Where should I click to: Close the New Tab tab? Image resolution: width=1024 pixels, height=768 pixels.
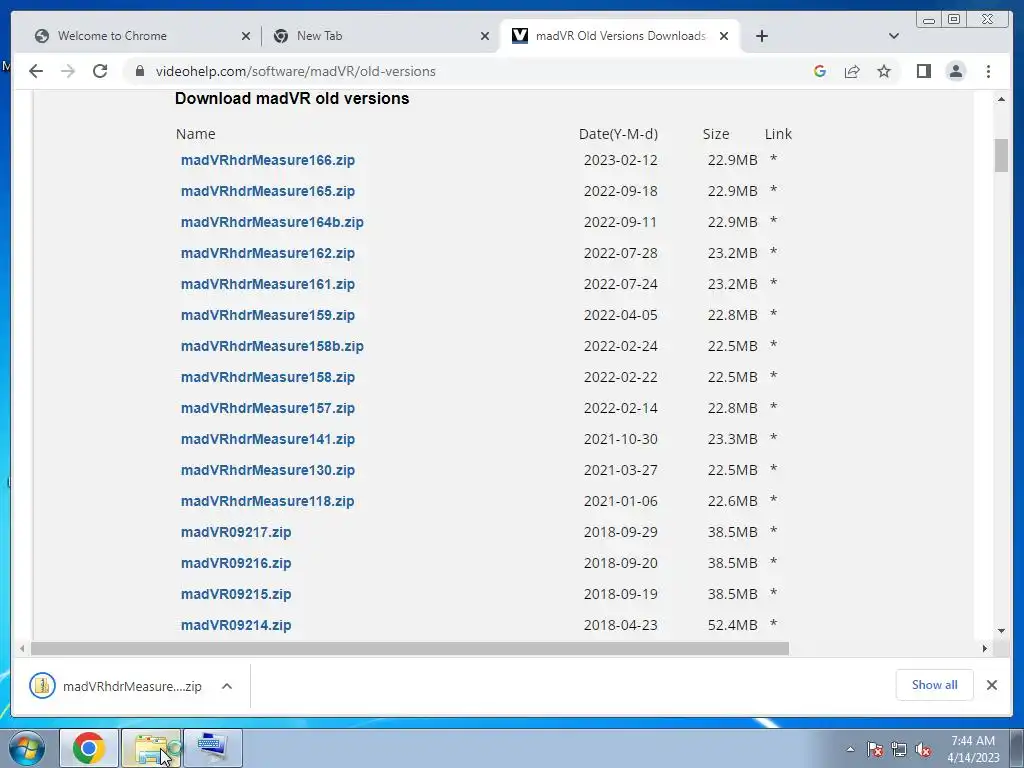(x=485, y=36)
